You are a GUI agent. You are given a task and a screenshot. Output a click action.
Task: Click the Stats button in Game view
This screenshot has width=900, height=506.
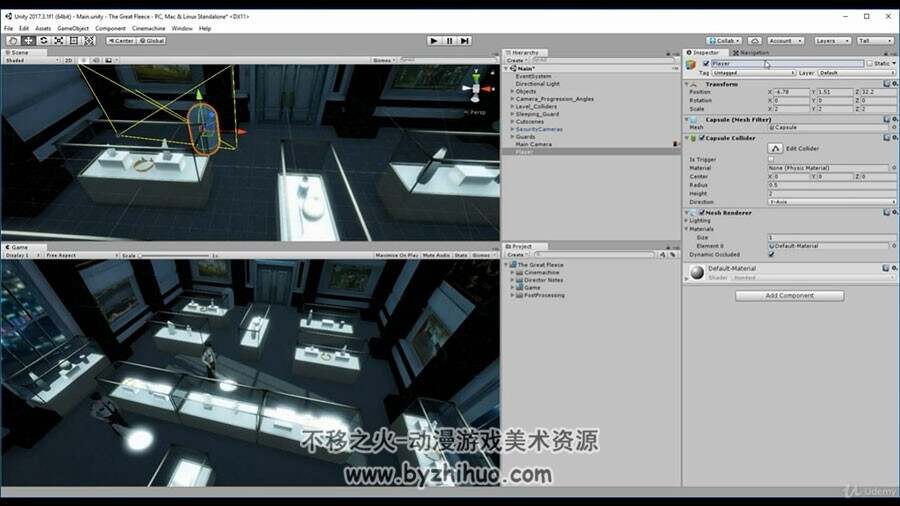[460, 255]
